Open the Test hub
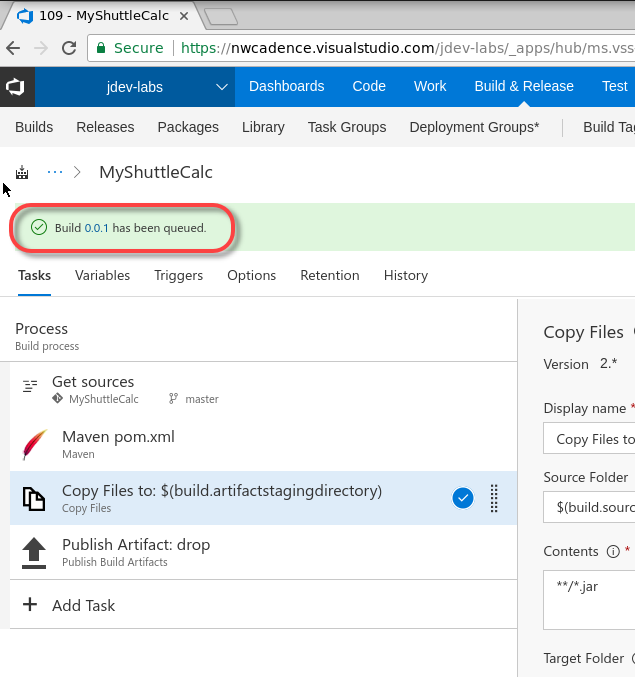The height and width of the screenshot is (677, 635). [x=615, y=86]
